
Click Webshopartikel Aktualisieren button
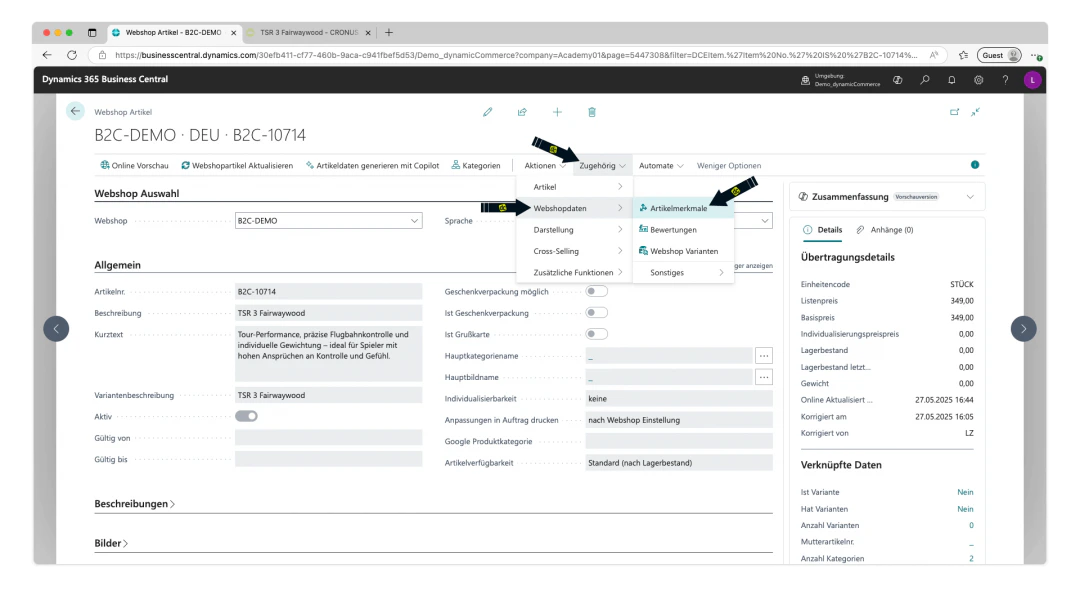237,165
